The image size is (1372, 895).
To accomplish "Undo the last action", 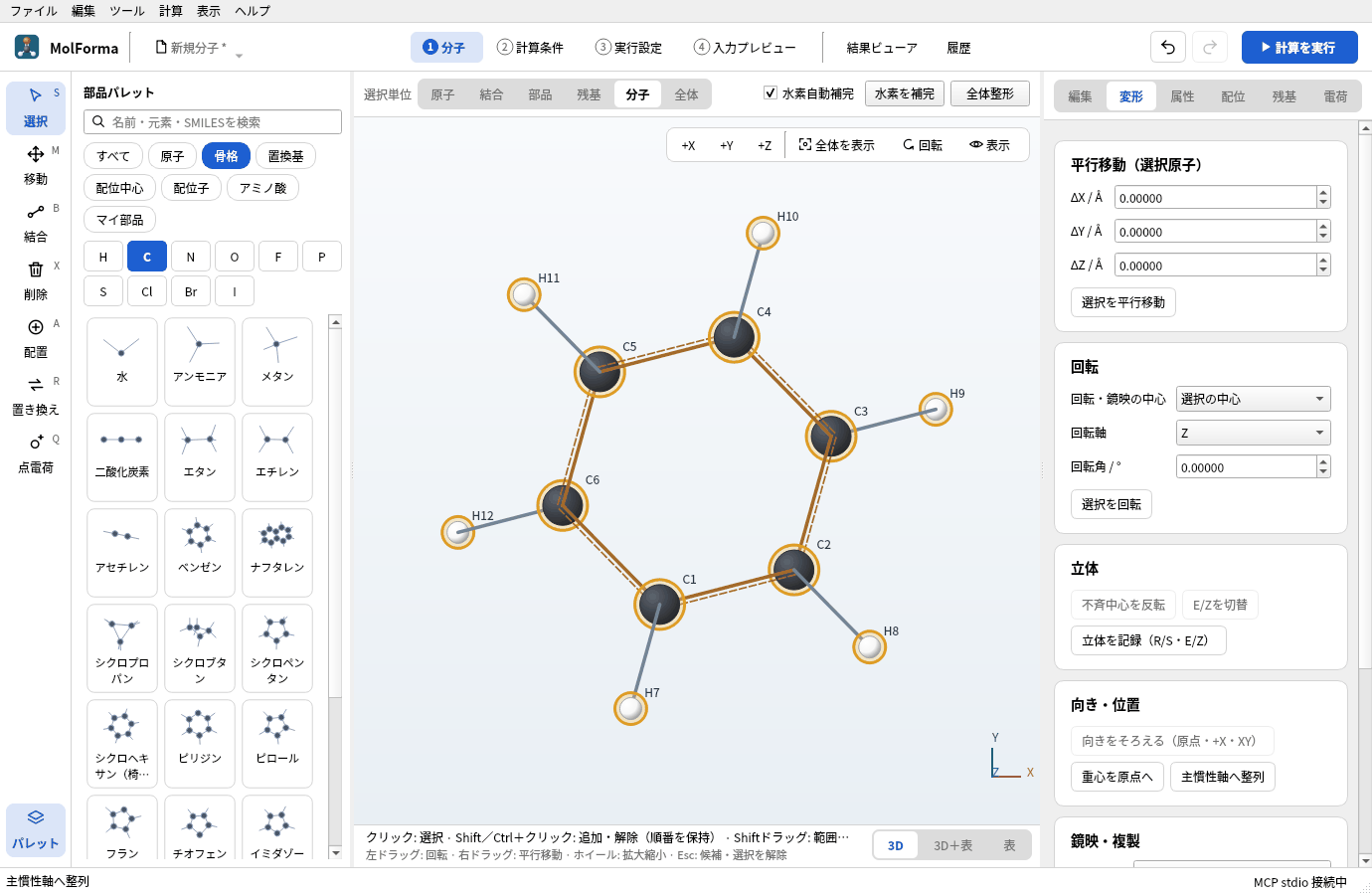I will point(1168,47).
